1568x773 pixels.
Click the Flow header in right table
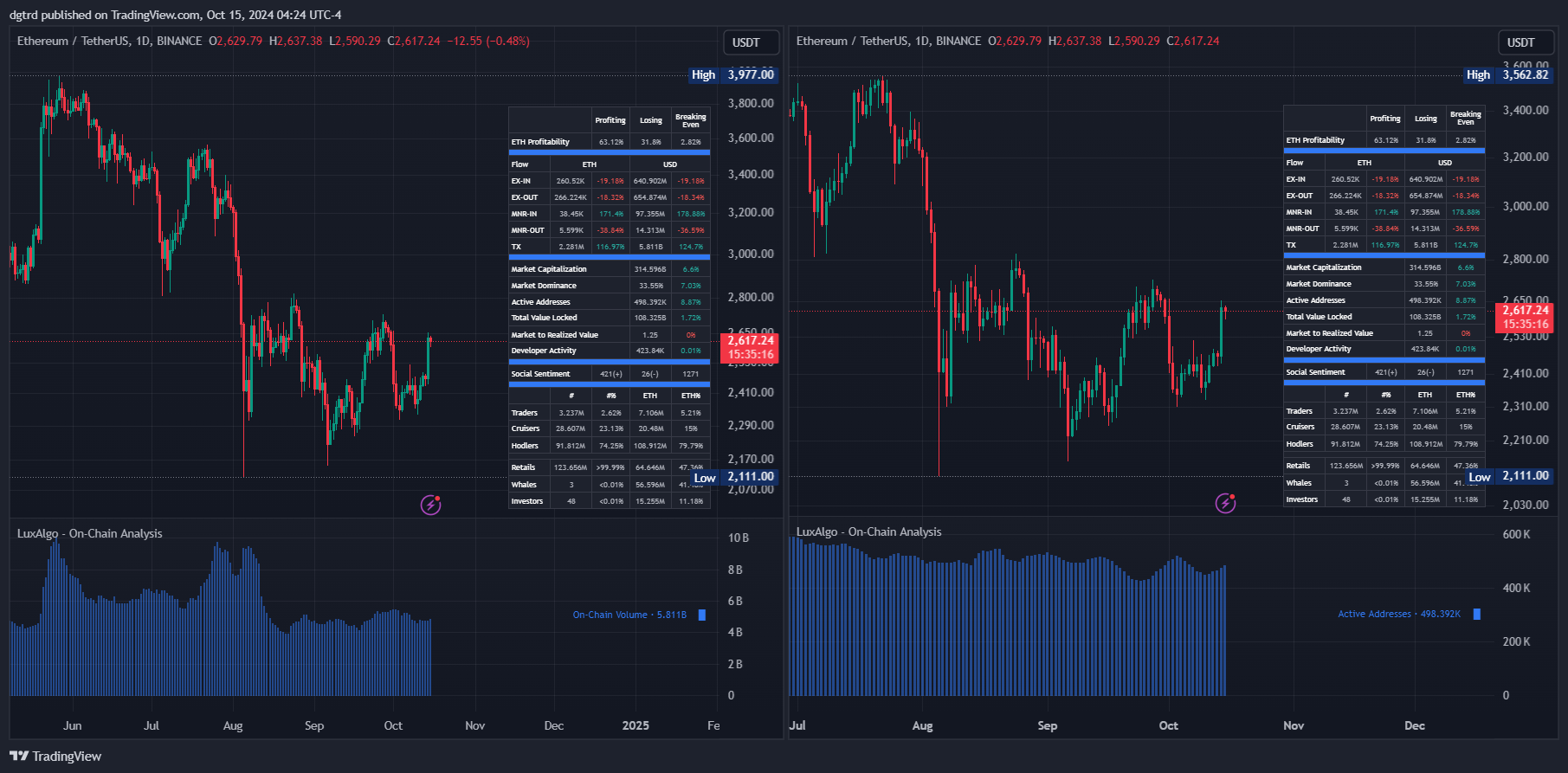tap(1295, 163)
